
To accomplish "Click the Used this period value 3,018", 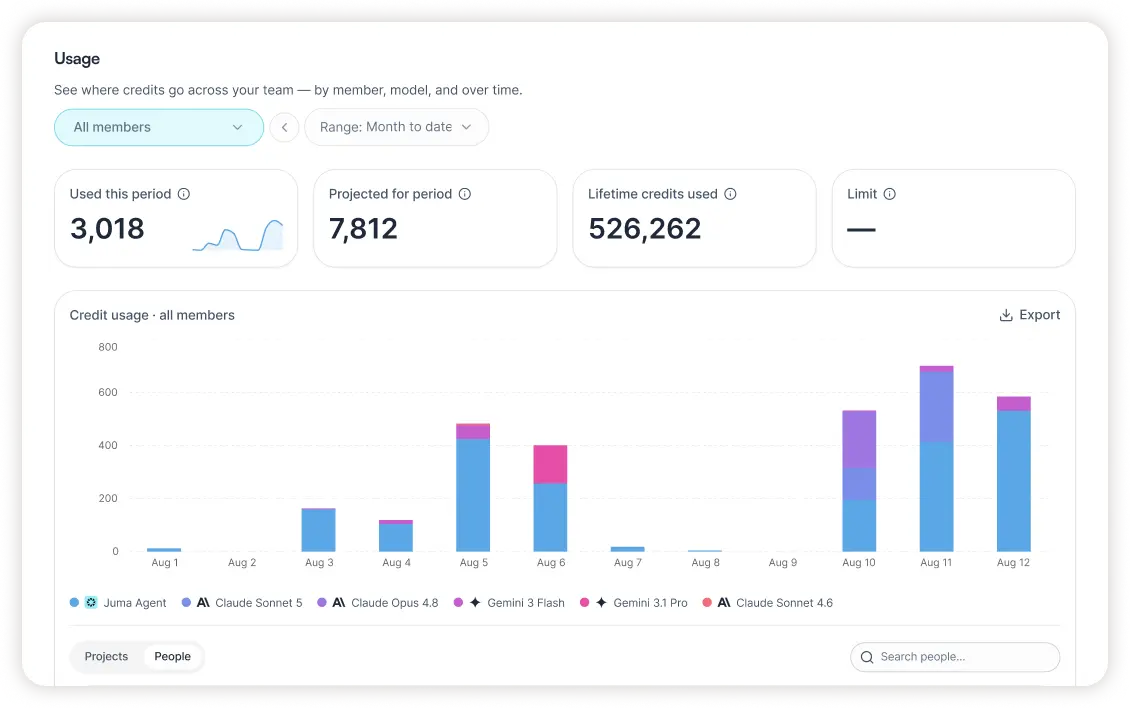I will [107, 229].
